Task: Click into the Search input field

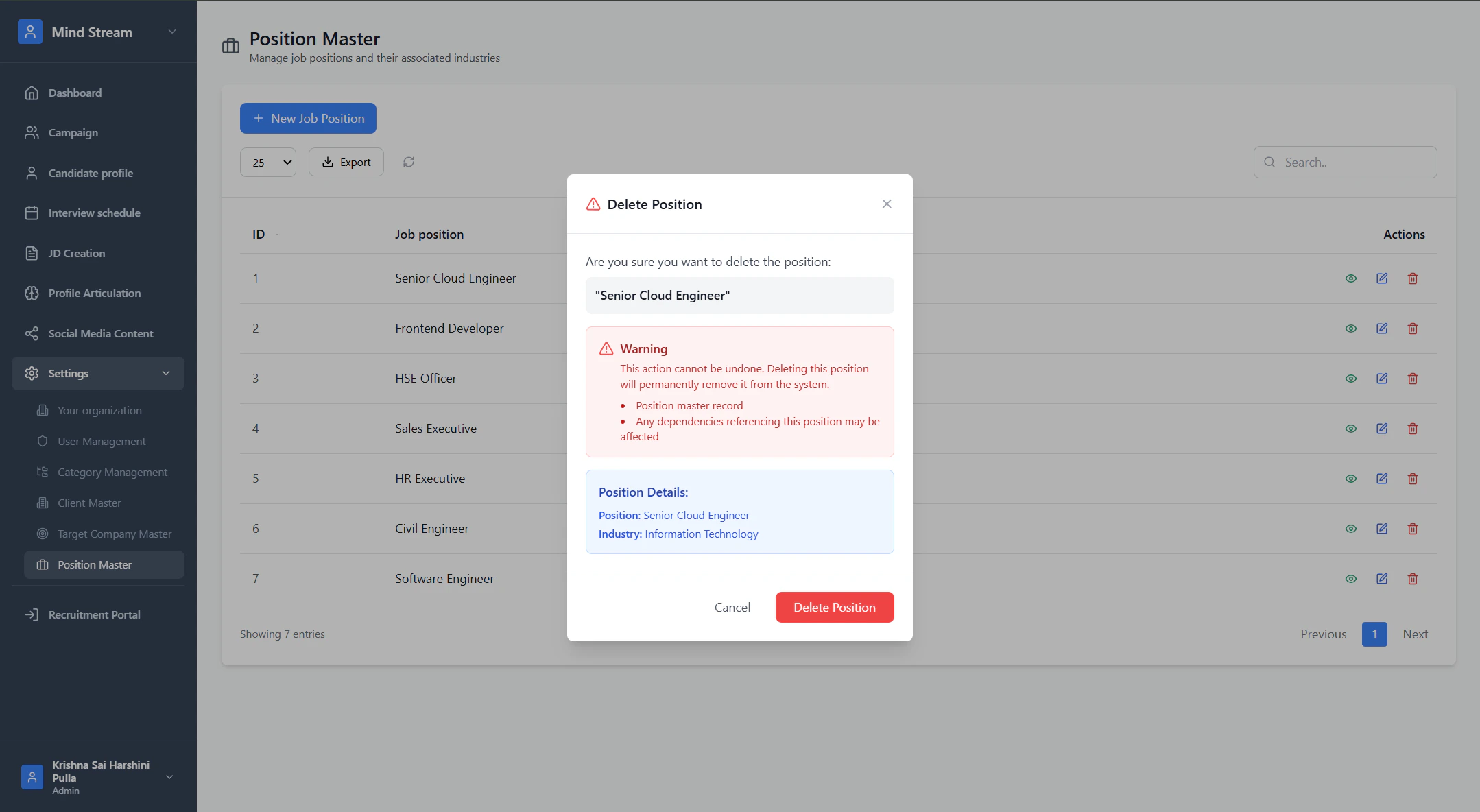Action: point(1355,163)
